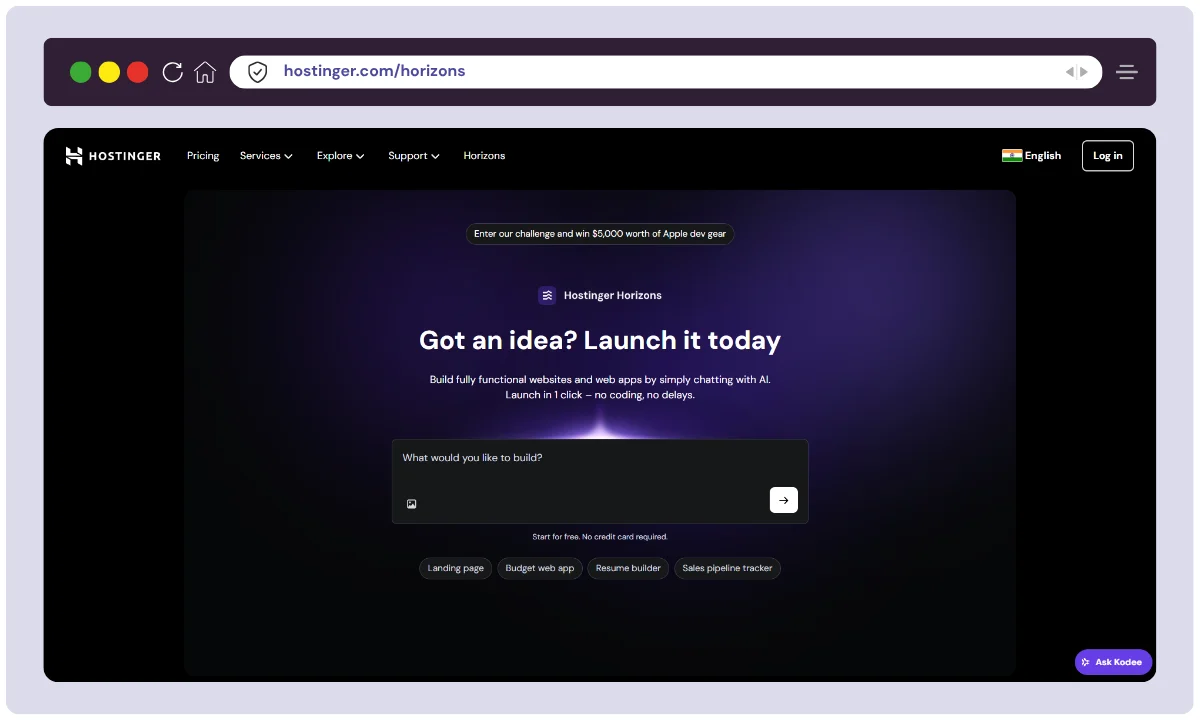Image resolution: width=1200 pixels, height=720 pixels.
Task: Open the Pricing menu item
Action: click(203, 156)
